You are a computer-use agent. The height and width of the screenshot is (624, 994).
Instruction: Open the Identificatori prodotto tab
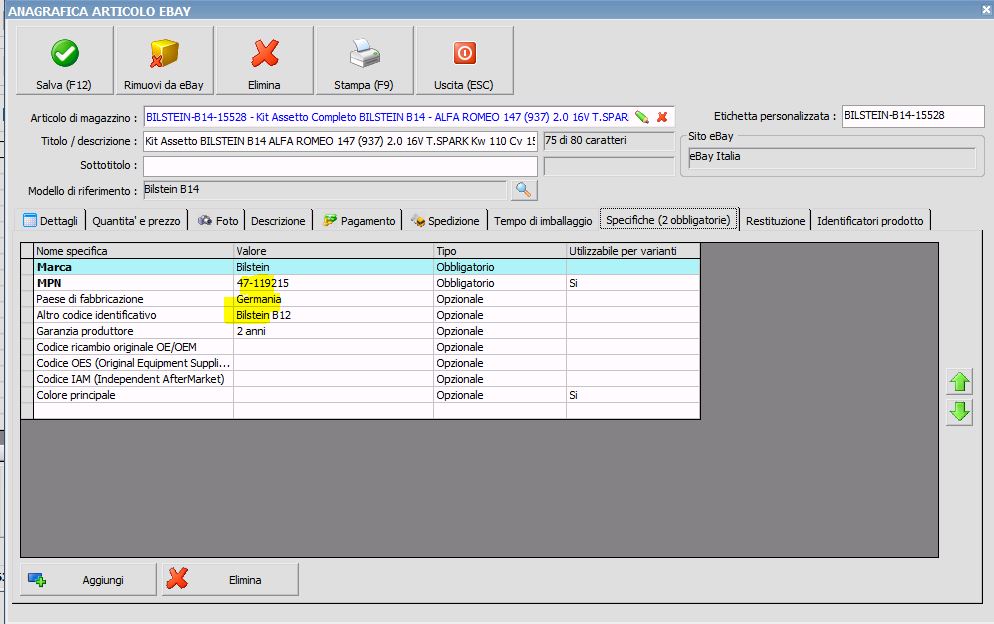[870, 221]
